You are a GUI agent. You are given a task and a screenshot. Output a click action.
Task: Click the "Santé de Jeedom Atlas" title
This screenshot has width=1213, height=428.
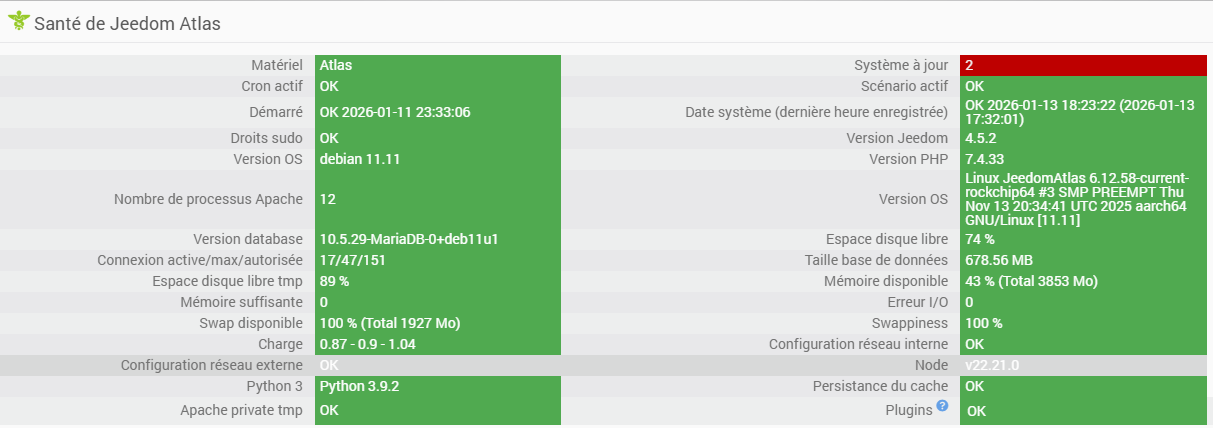point(127,23)
